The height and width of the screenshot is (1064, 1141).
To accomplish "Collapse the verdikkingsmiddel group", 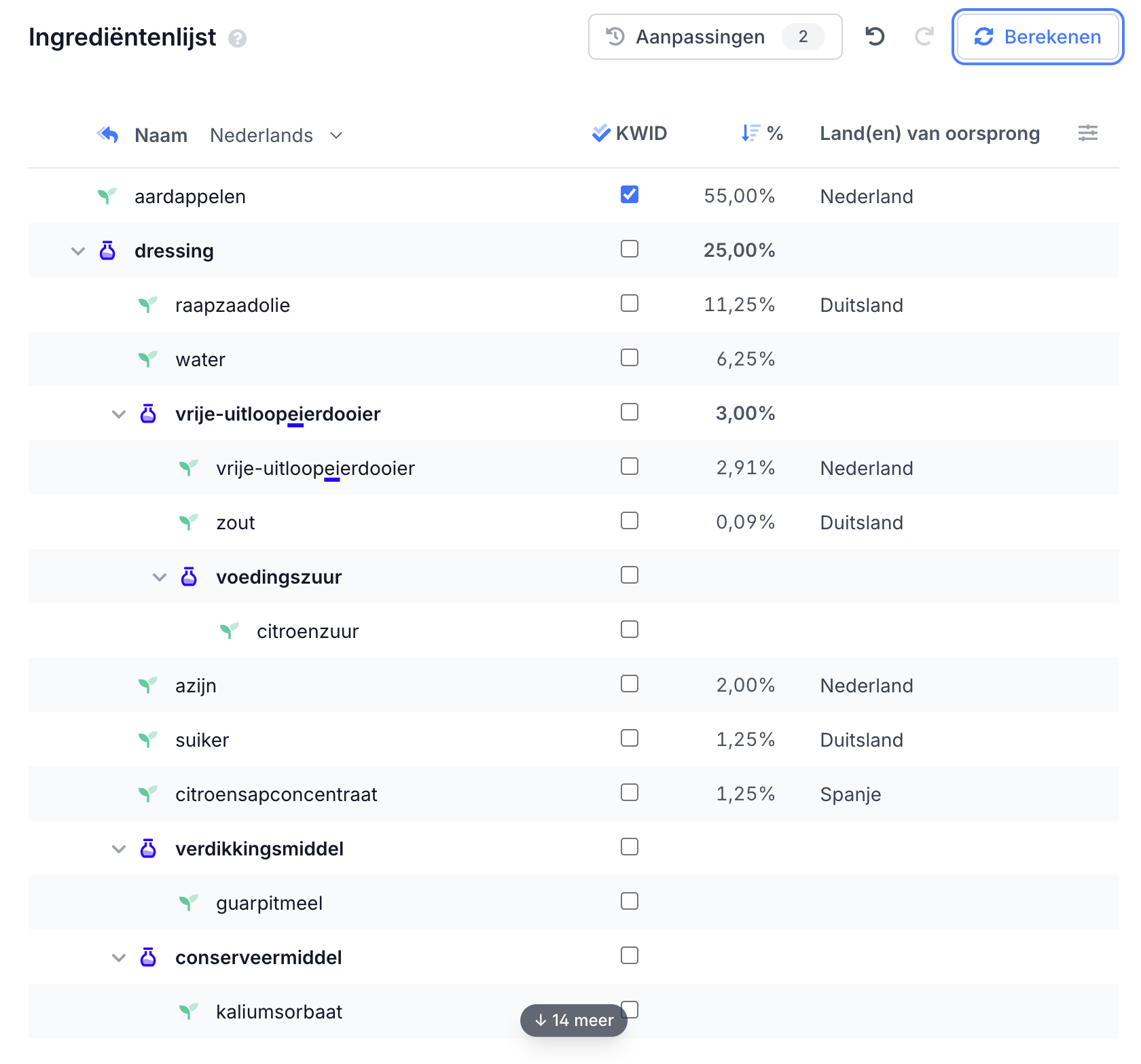I will (119, 849).
